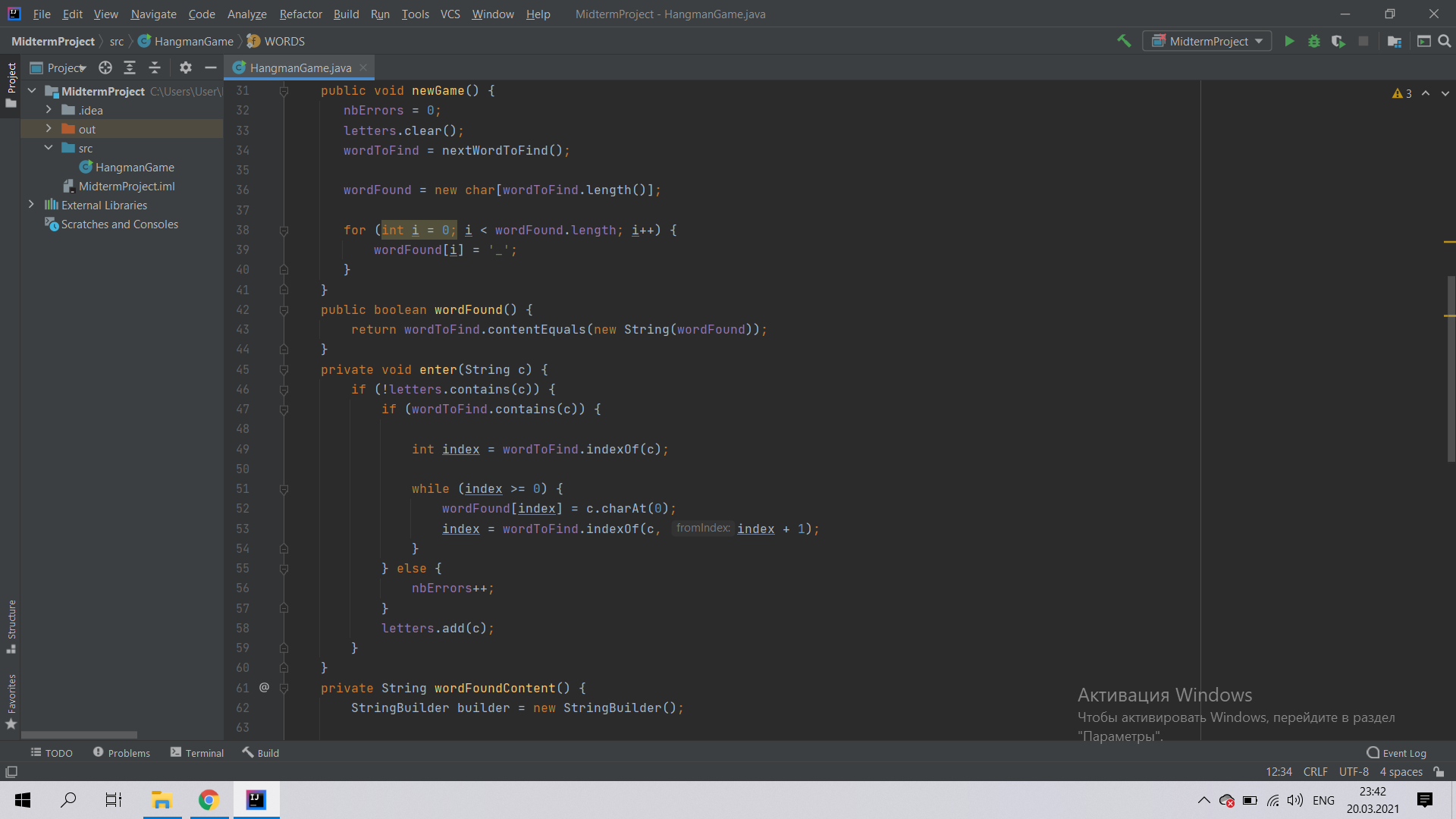This screenshot has height=819, width=1456.
Task: Click the hammer Build Project icon
Action: coord(1125,41)
